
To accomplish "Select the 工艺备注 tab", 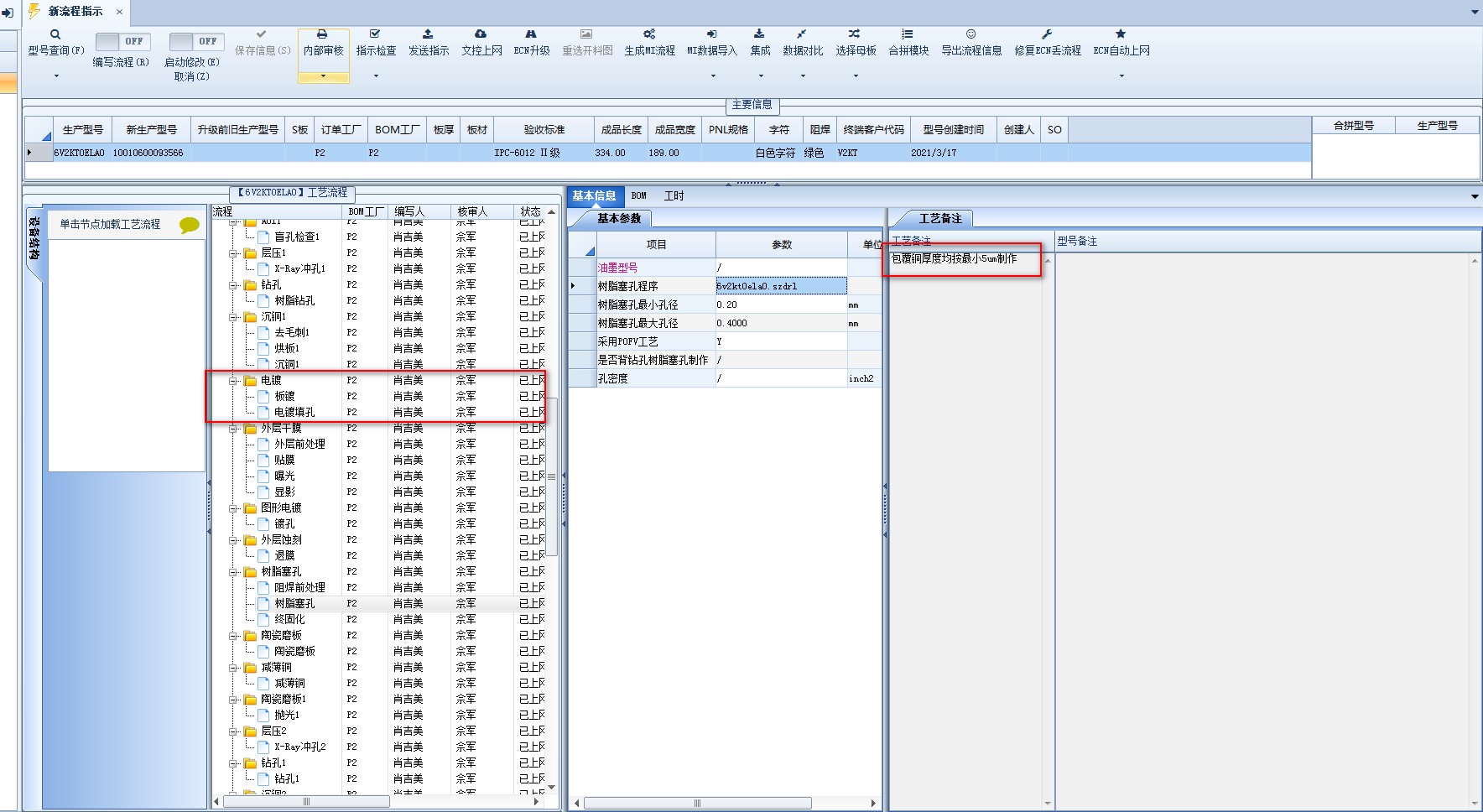I will pos(940,218).
